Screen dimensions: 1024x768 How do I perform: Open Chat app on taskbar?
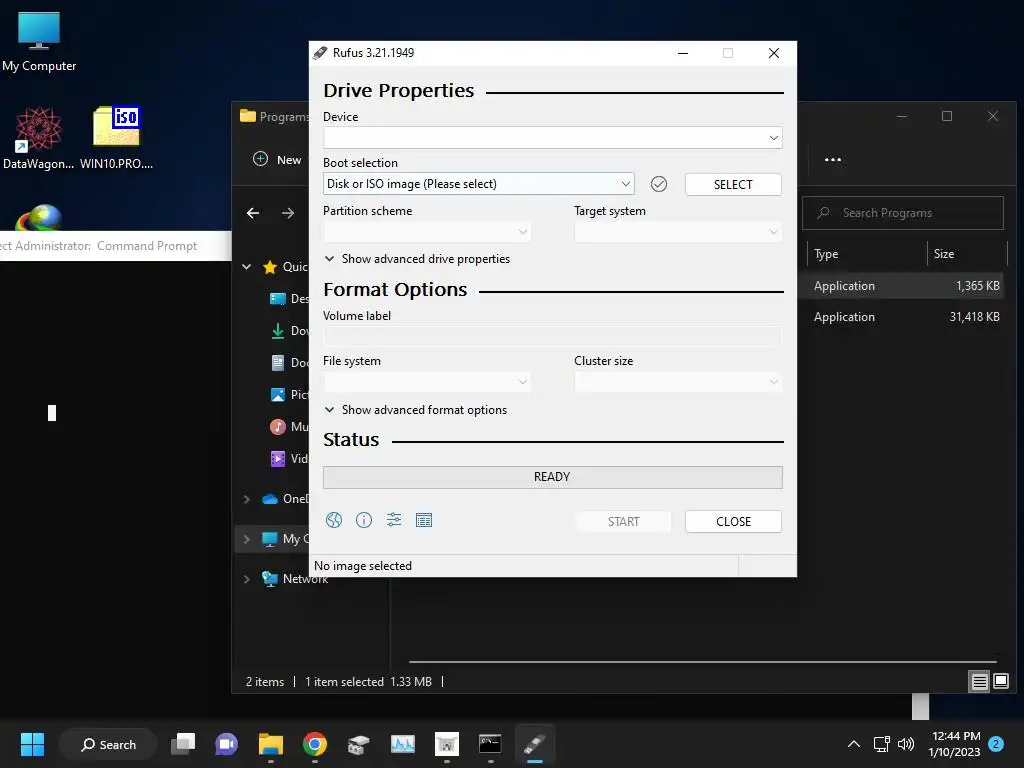point(227,744)
